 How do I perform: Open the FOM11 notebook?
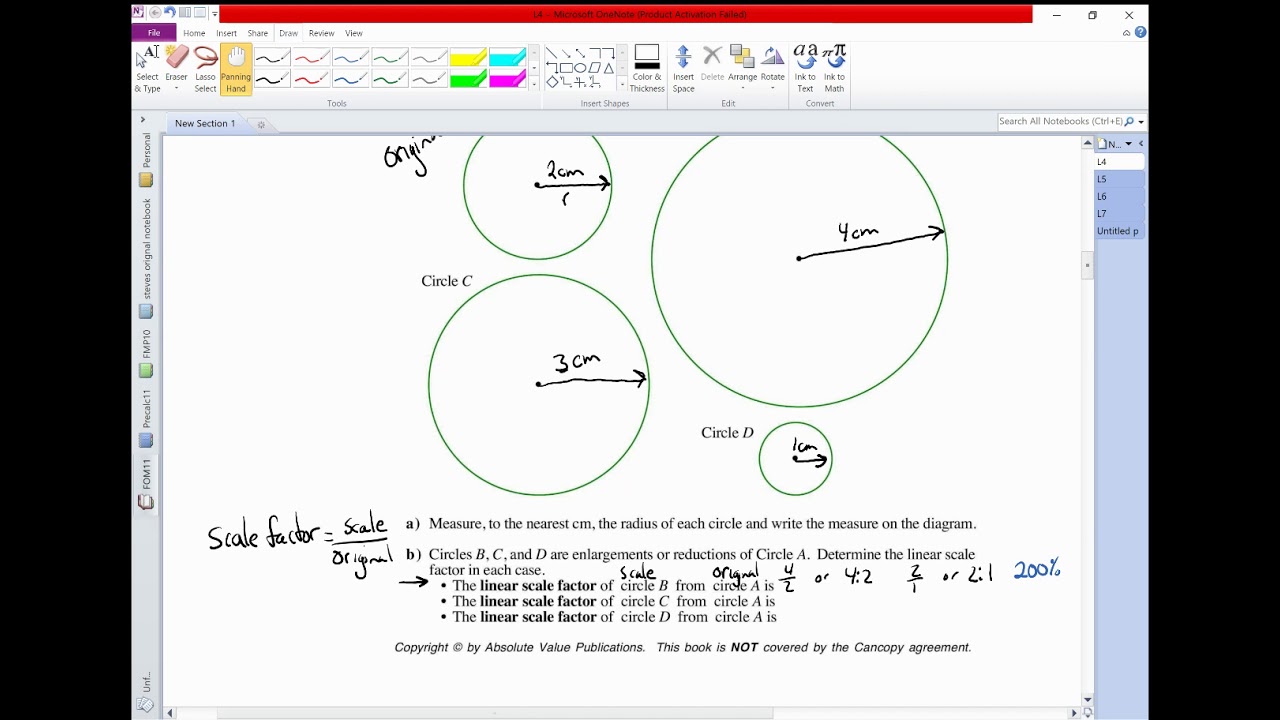146,484
